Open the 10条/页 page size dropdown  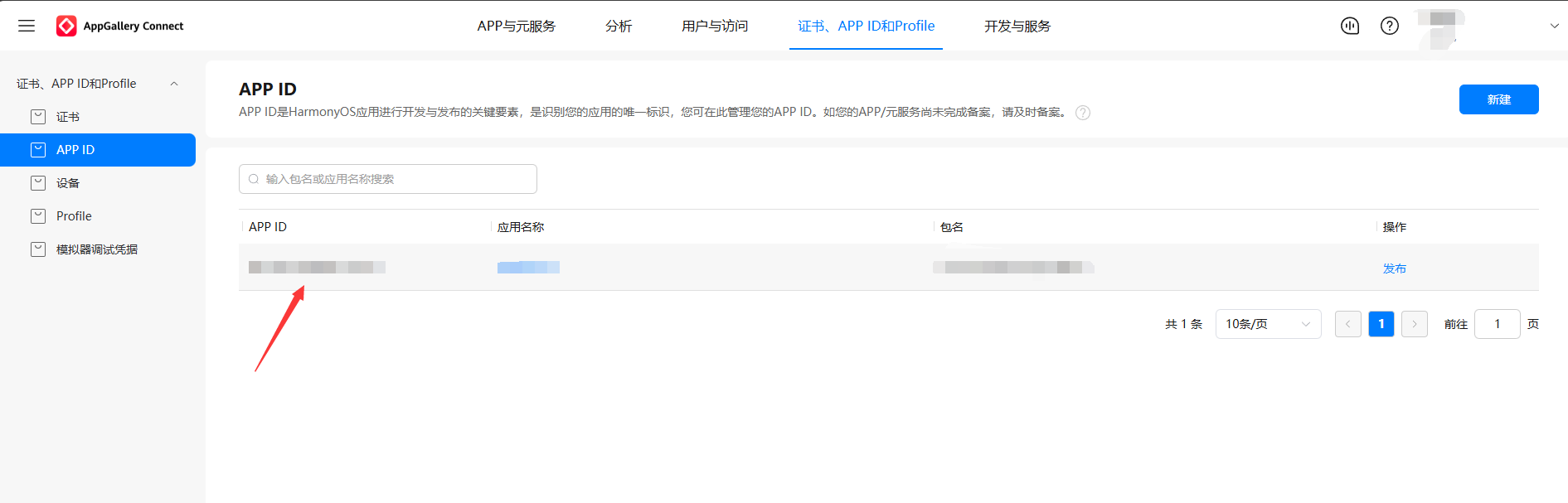[1269, 324]
